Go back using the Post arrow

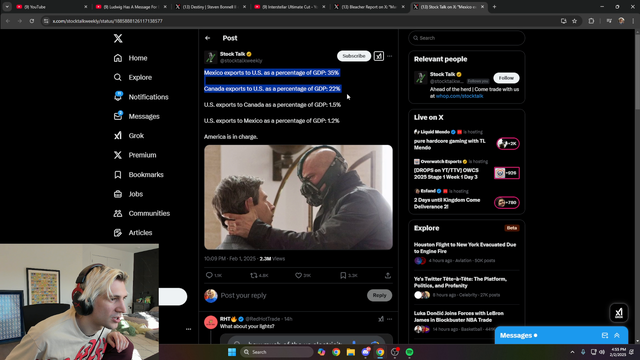coord(208,38)
